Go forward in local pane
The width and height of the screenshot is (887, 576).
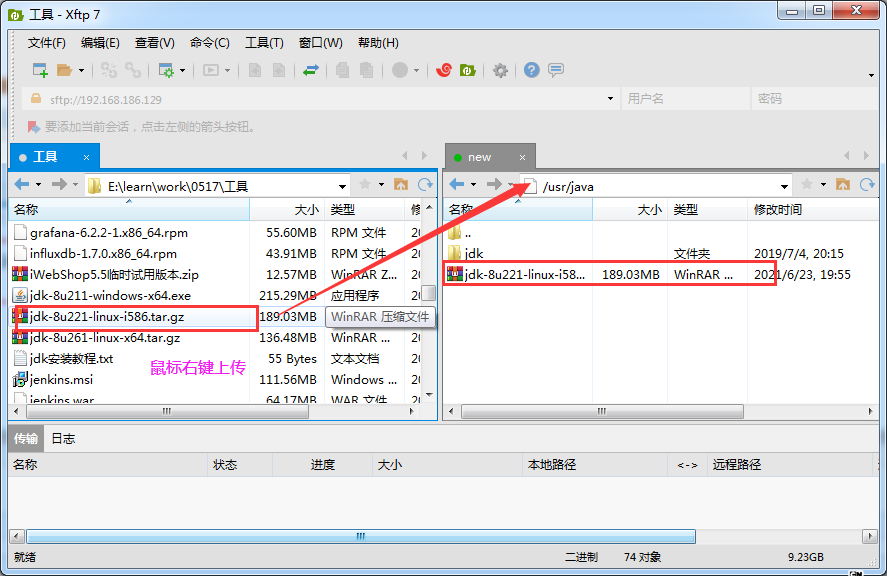tap(59, 184)
